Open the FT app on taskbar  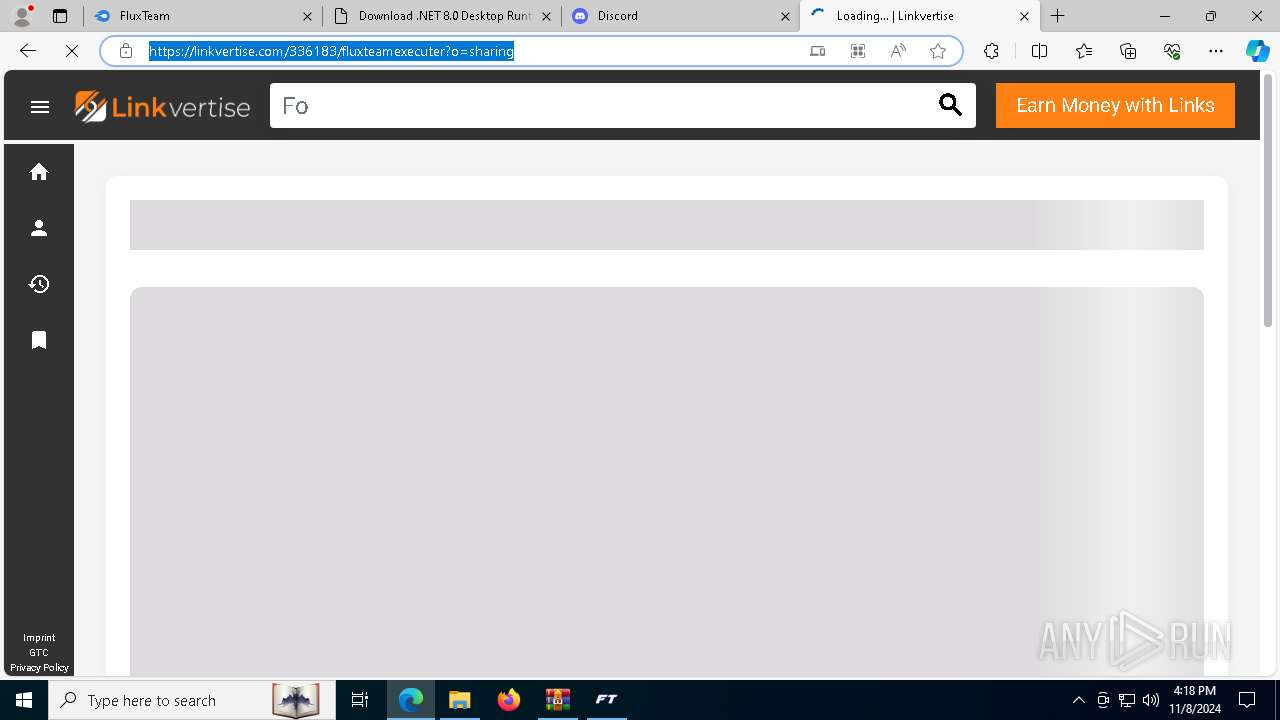coord(606,700)
